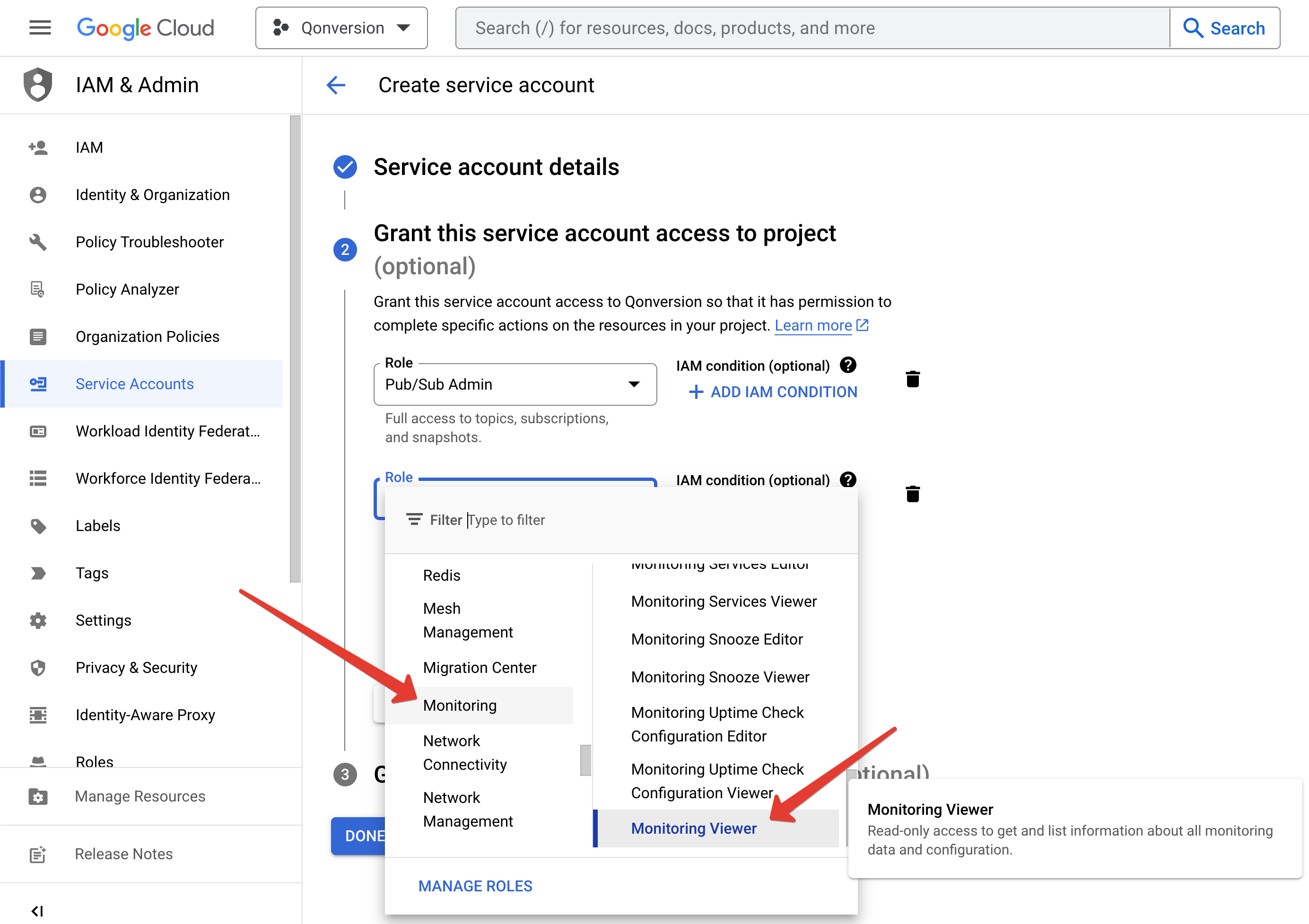Open the hamburger navigation menu

point(40,27)
